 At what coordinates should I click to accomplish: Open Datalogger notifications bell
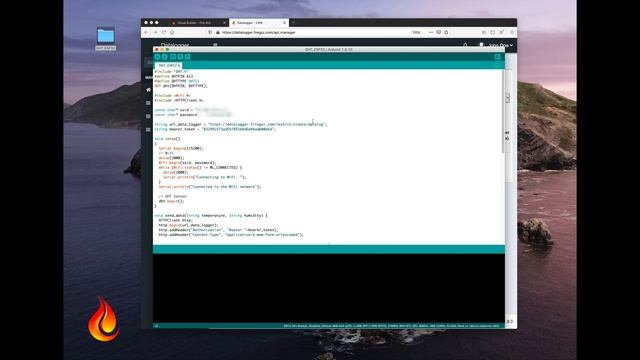pos(465,45)
